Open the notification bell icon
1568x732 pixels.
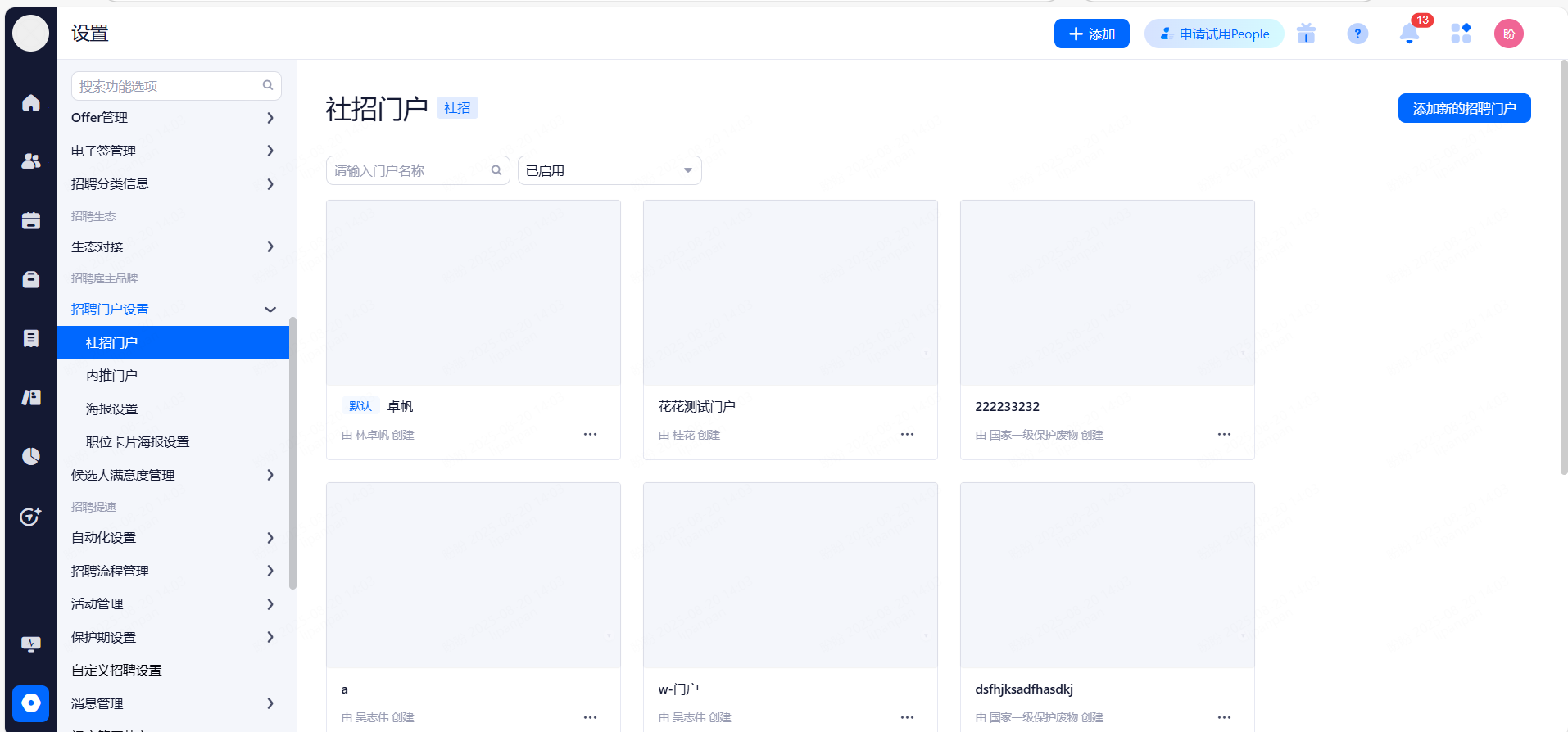(1409, 34)
